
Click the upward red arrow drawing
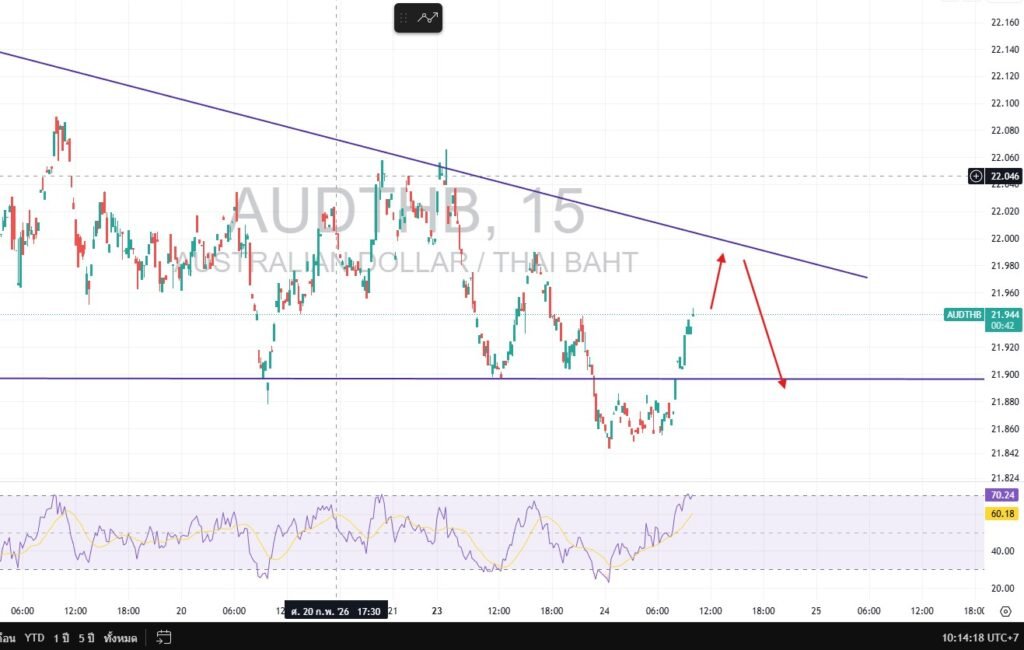point(717,281)
